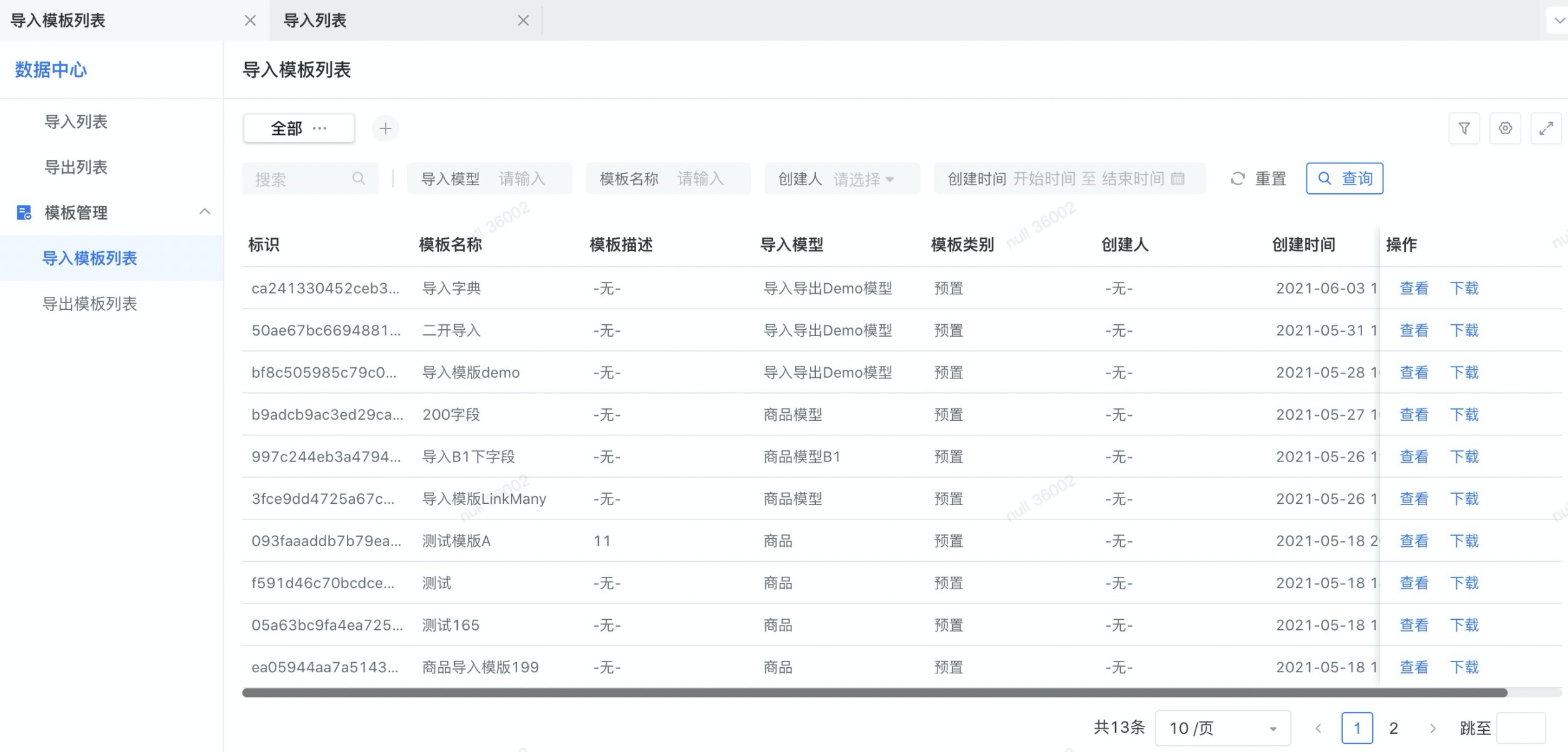Select the 导入模板列表 tab
1568x752 pixels.
[x=58, y=21]
